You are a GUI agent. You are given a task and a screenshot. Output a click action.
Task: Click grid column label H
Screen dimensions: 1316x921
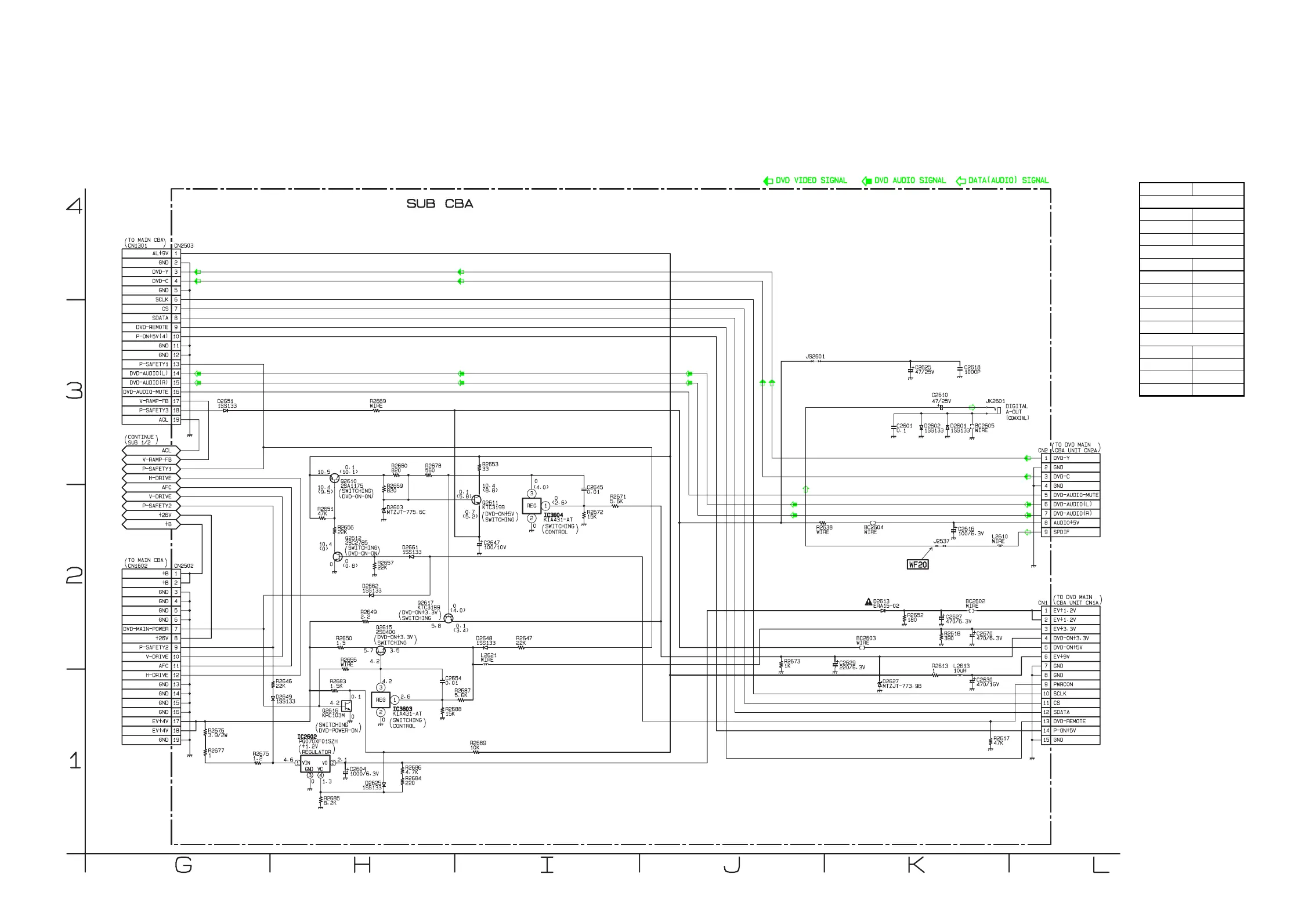[361, 866]
